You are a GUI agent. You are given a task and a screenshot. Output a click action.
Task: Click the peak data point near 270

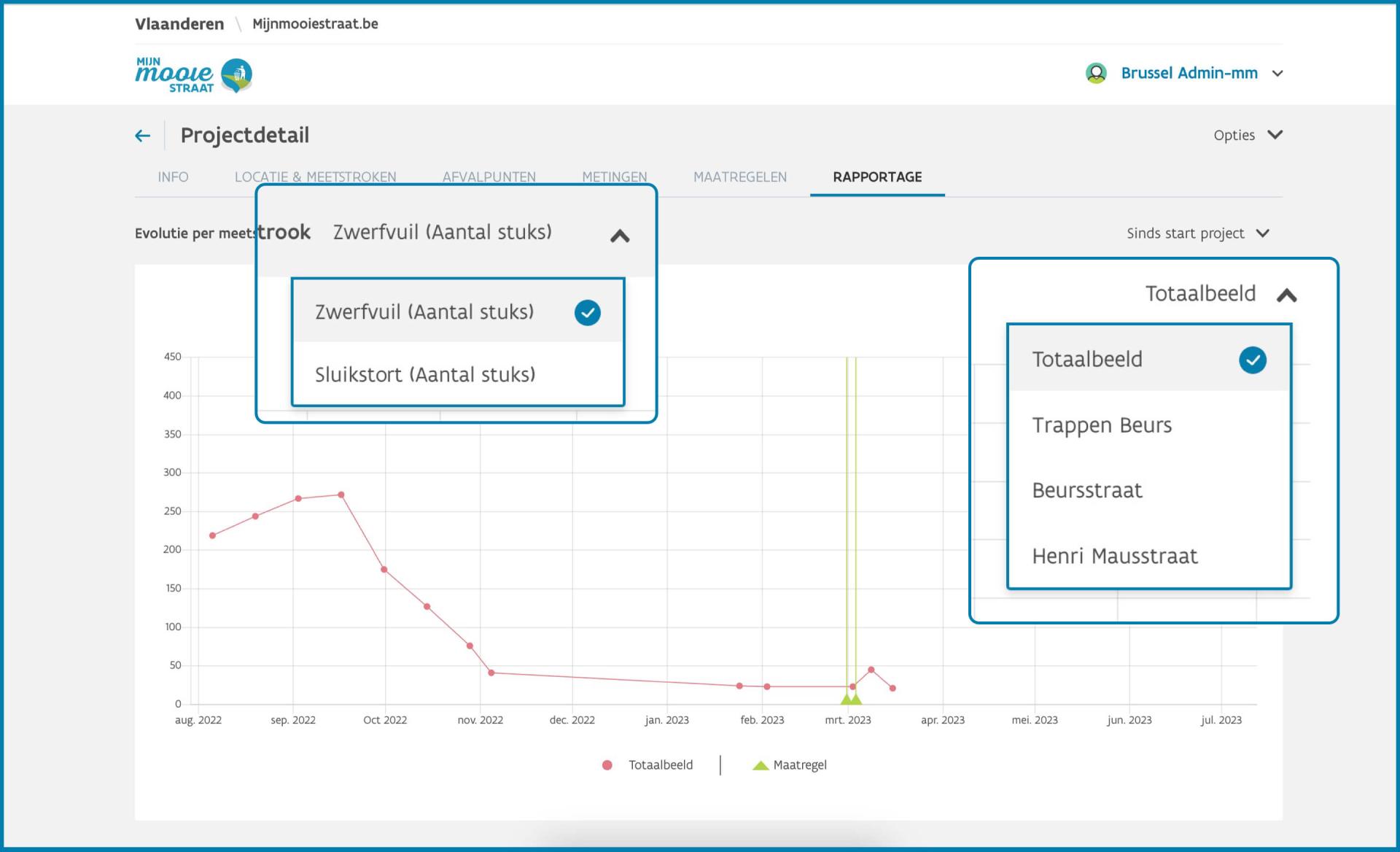tap(341, 495)
